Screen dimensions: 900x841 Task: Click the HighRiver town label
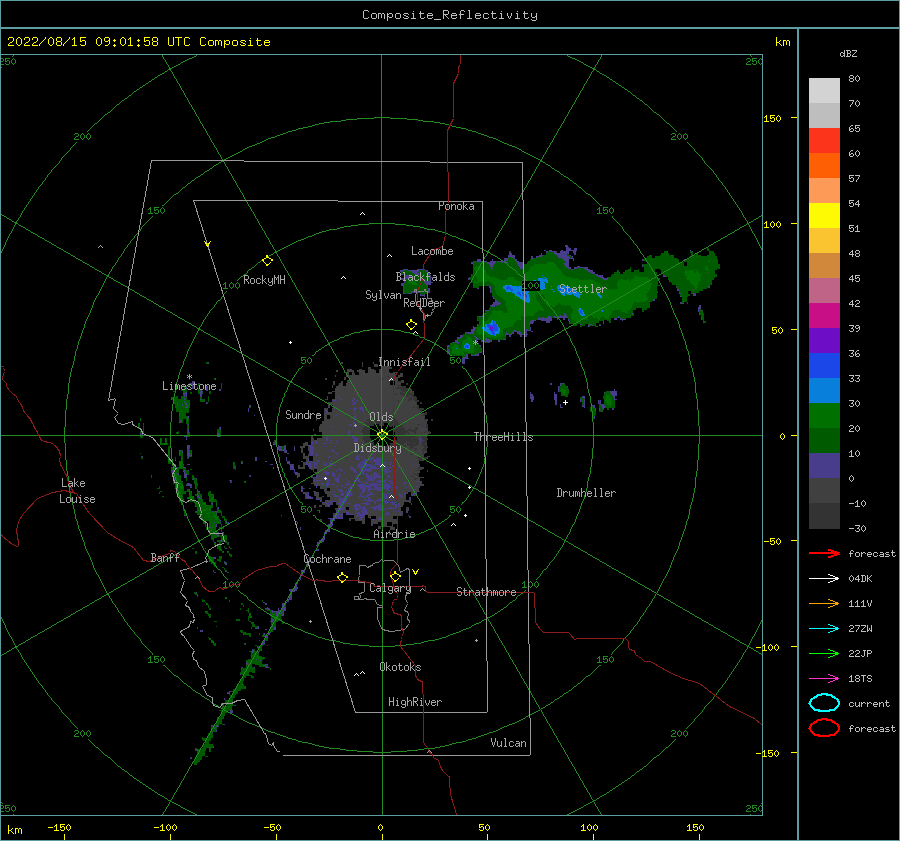coord(415,702)
